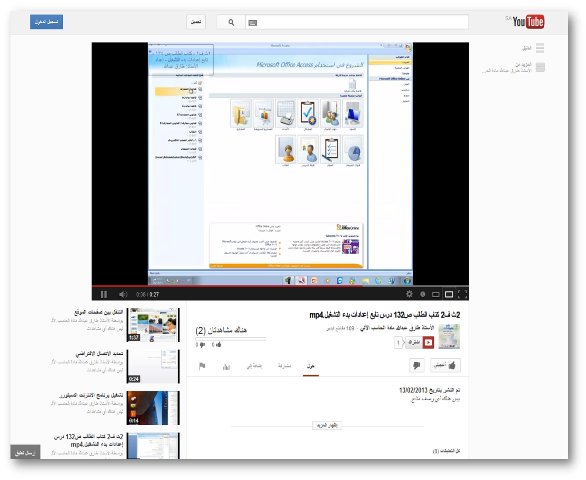Open the guide hamburger menu icon
The height and width of the screenshot is (480, 586).
coord(540,48)
